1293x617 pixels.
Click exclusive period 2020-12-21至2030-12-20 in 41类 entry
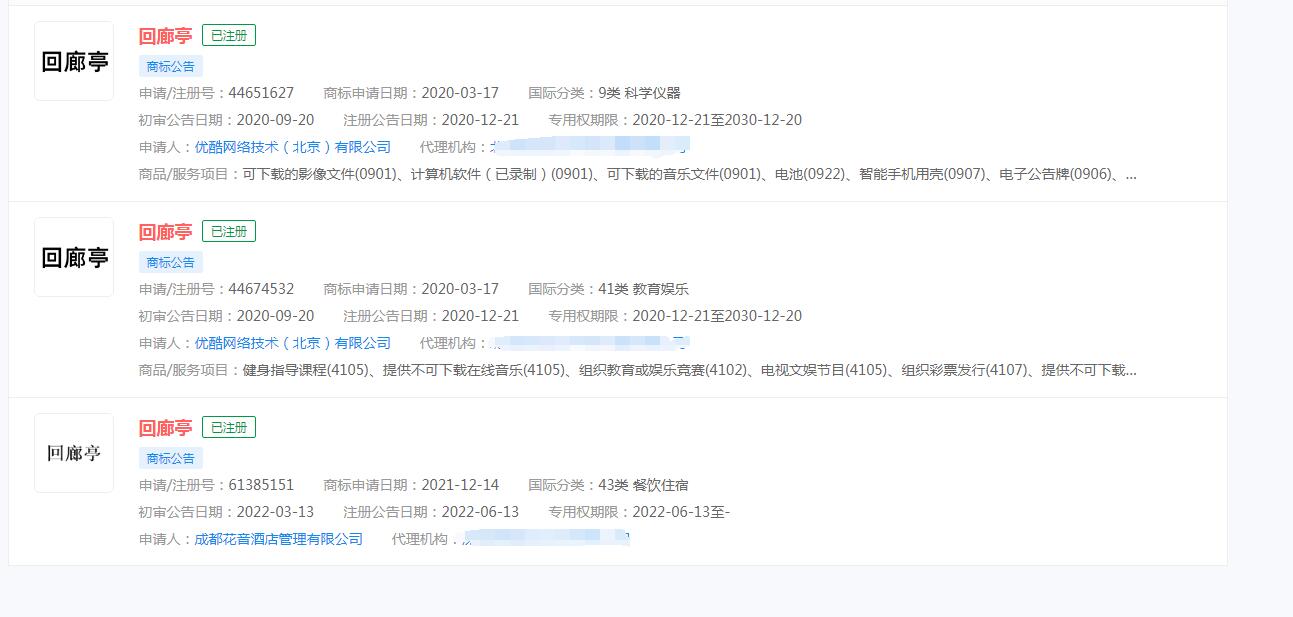click(x=717, y=316)
